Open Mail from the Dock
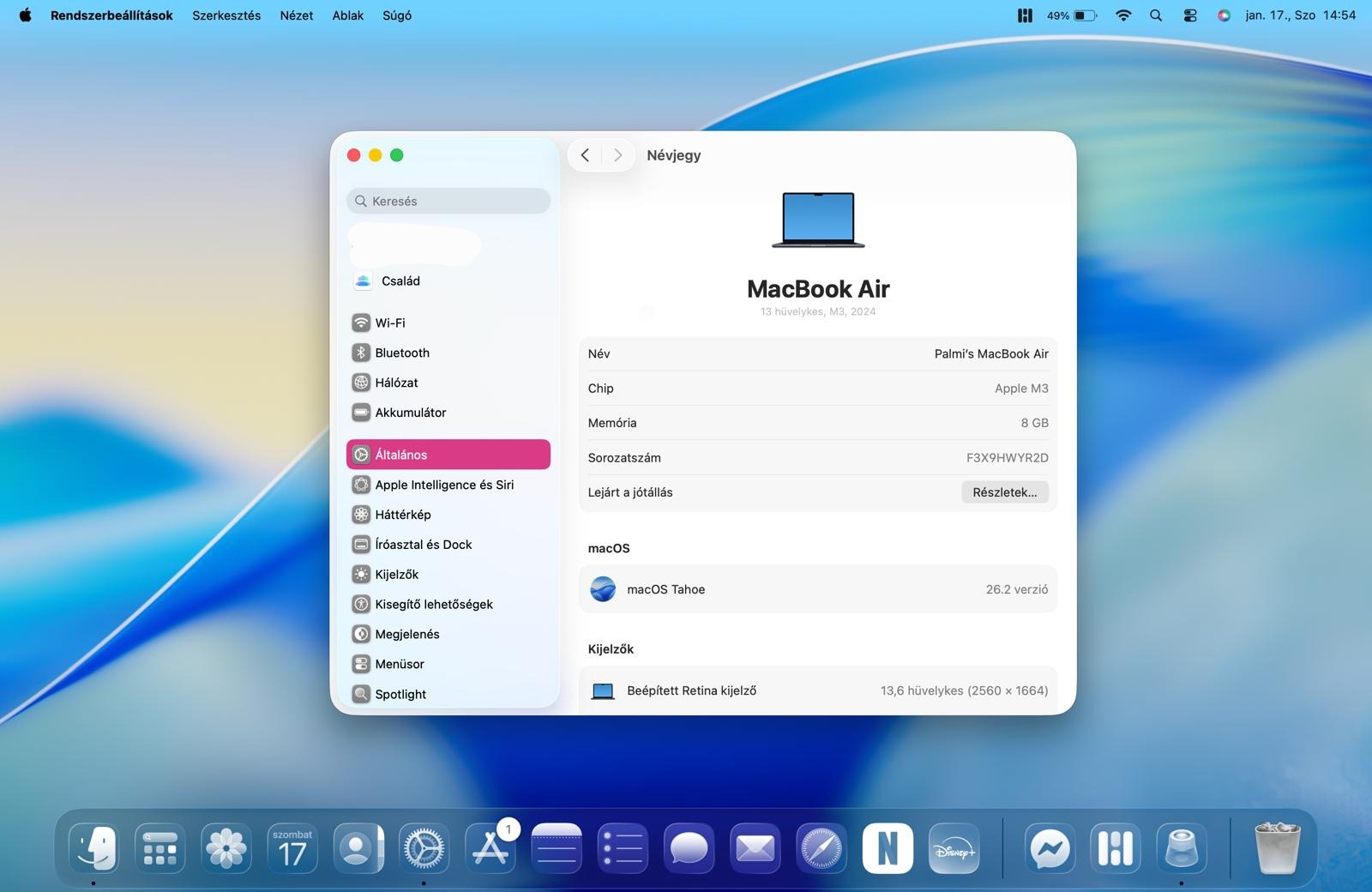 [755, 848]
